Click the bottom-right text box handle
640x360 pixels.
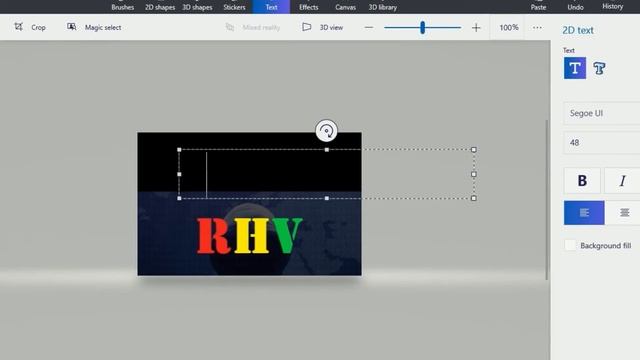(474, 198)
